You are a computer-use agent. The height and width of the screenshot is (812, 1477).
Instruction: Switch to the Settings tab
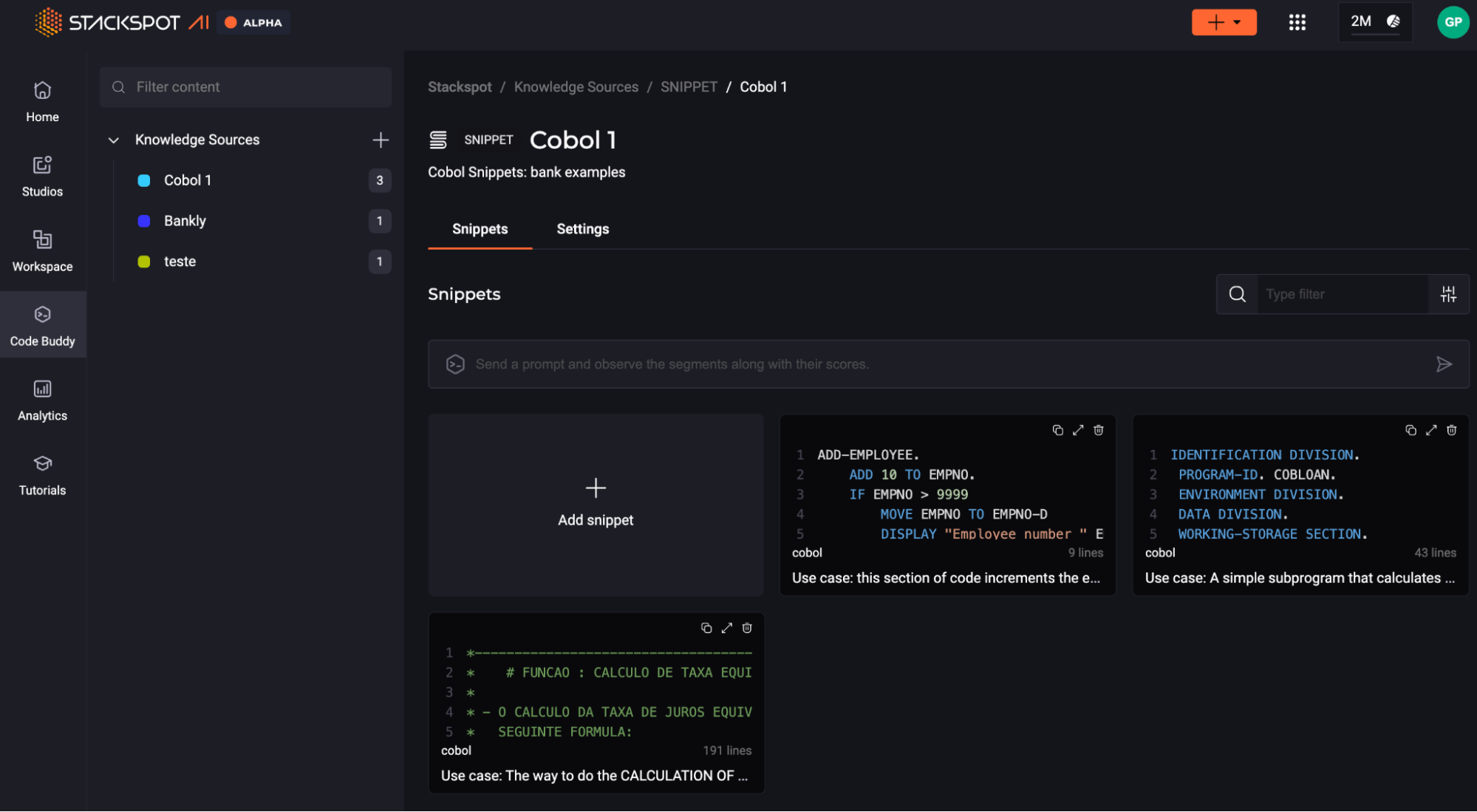582,229
